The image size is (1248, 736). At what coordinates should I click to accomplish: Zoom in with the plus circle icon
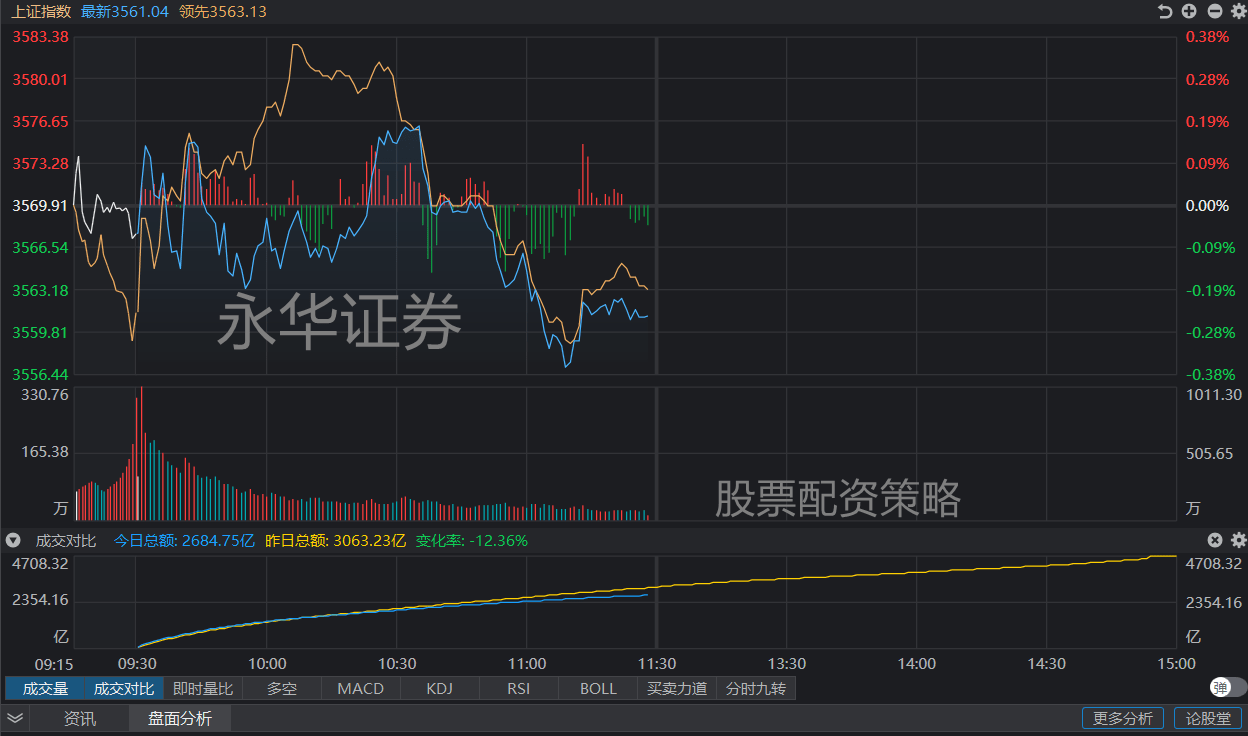tap(1189, 12)
